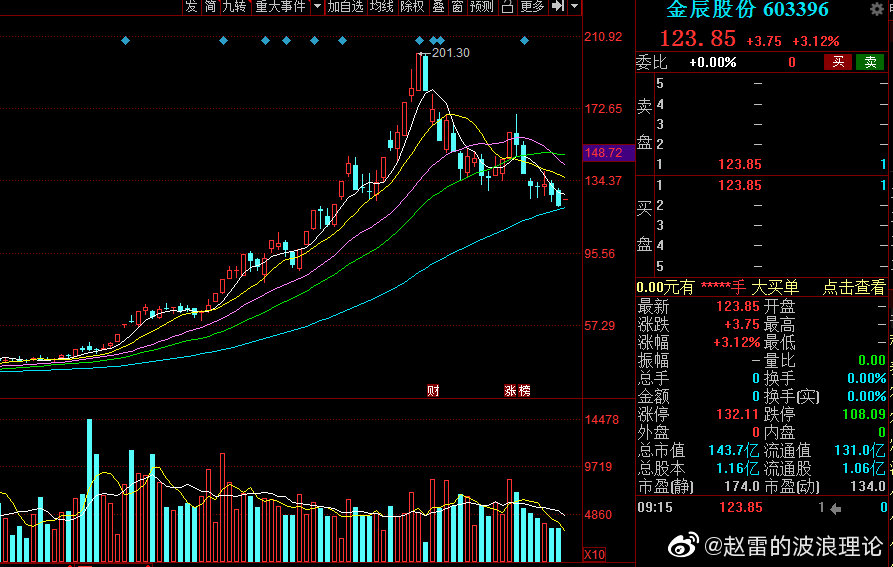Expand dropdown arrow next to 重大事件
Image resolution: width=893 pixels, height=567 pixels.
pos(318,7)
